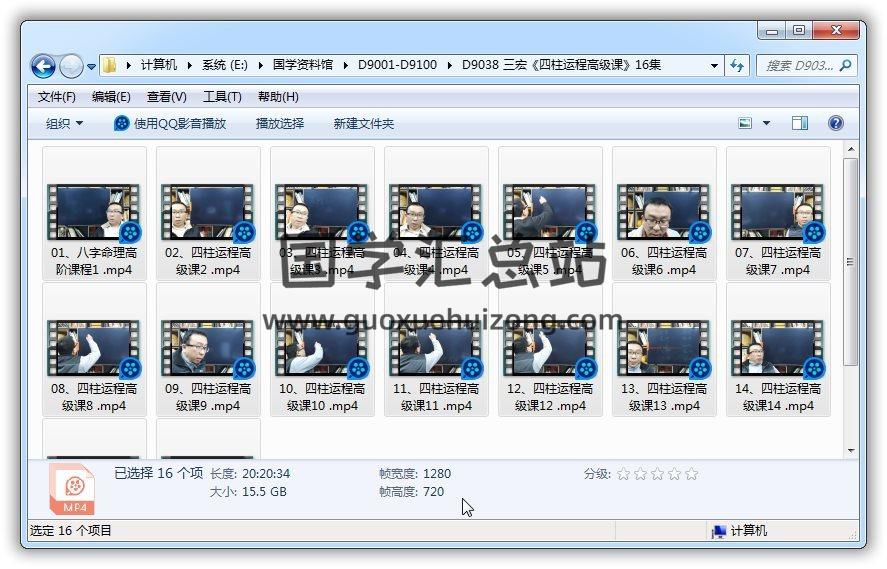Click the folder icon in address bar
Screen dimensions: 887x569
109,65
